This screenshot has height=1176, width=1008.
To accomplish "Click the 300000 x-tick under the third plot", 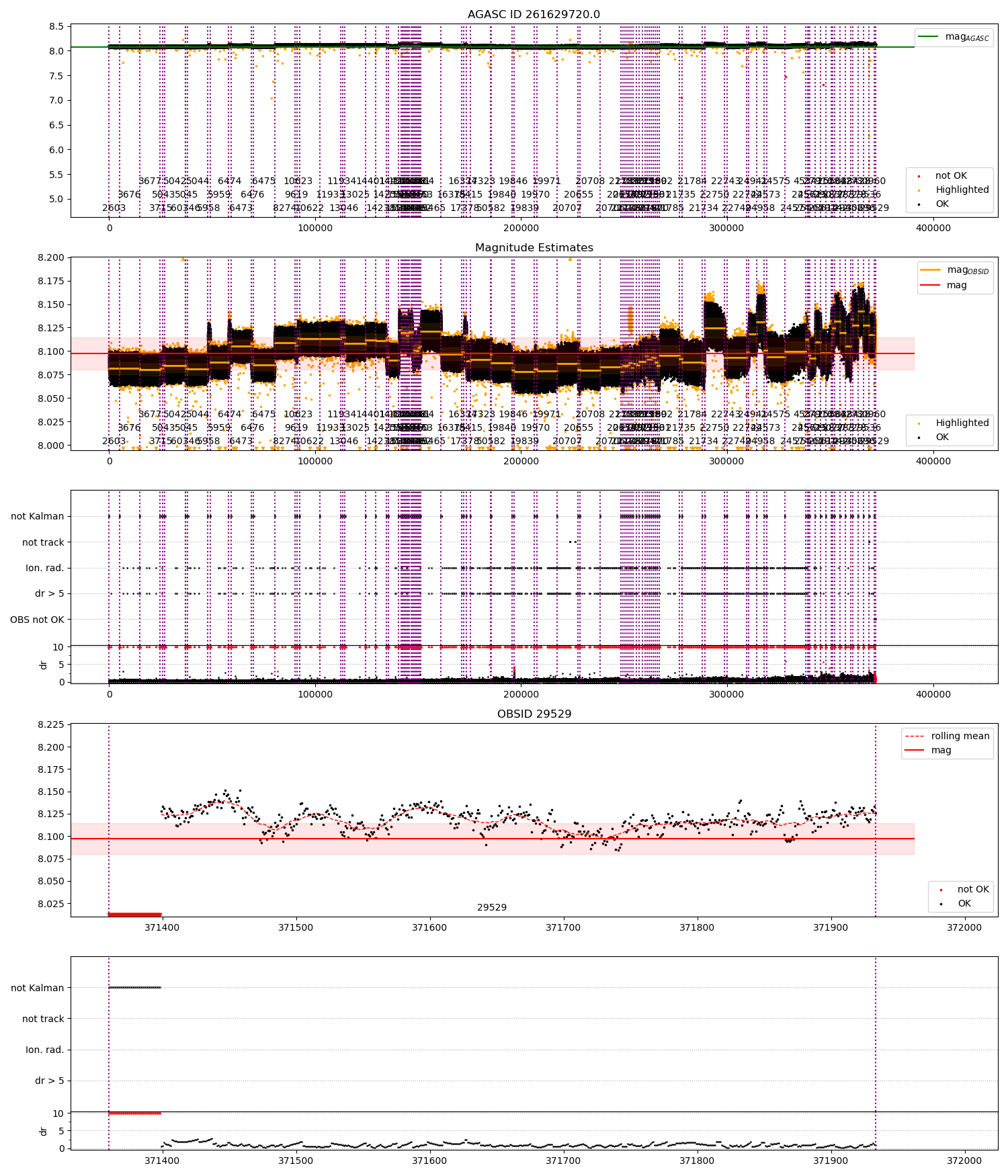I will coord(727,694).
